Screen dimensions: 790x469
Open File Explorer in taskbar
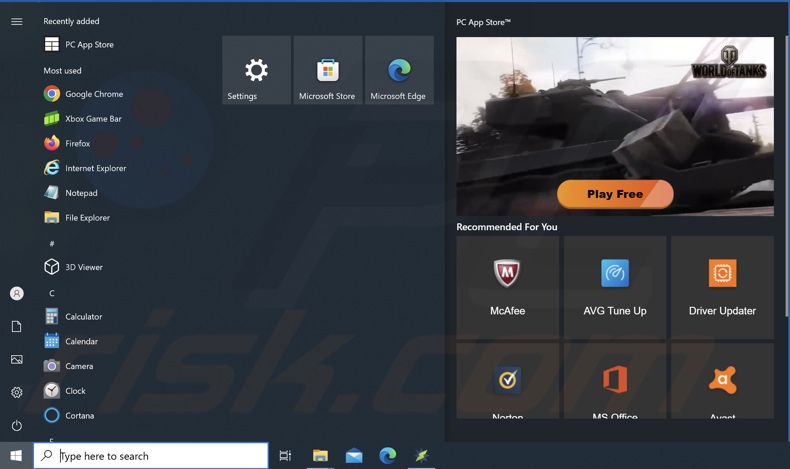(x=320, y=455)
